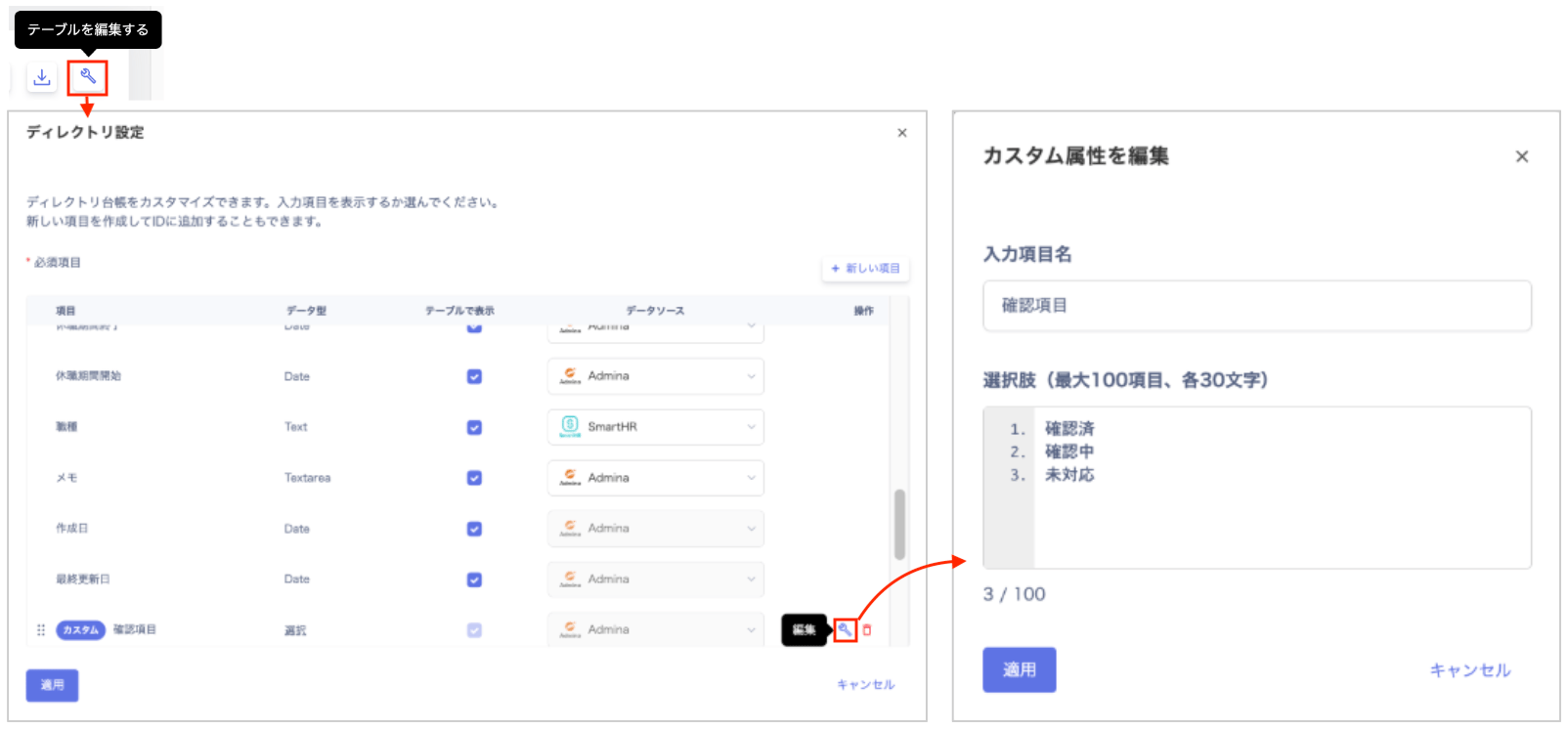Viewport: 1568px width, 729px height.
Task: Click the Admina logo in the 休職期間開始 row
Action: click(570, 375)
